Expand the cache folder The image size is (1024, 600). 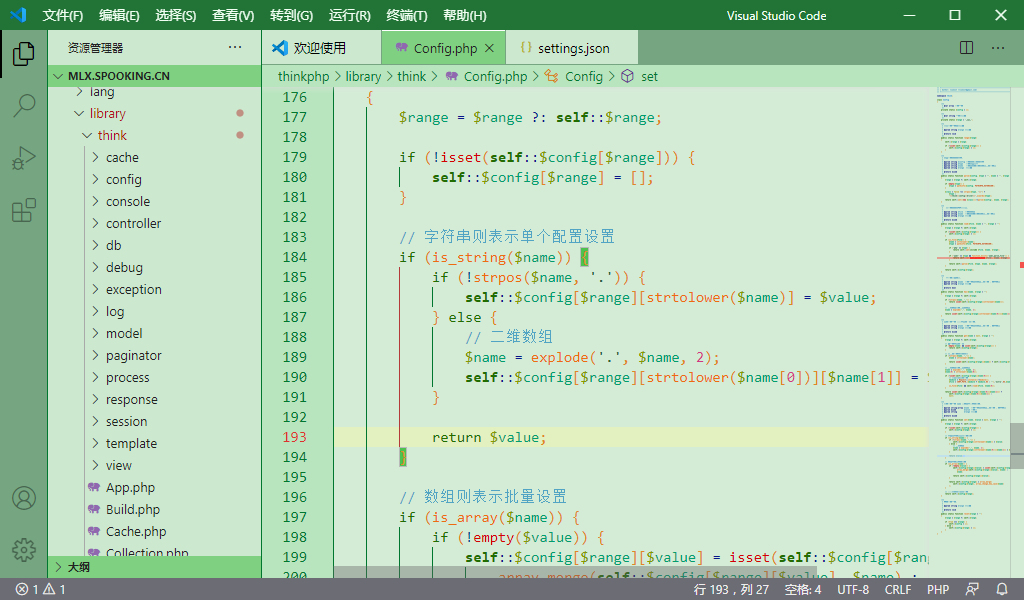coord(155,157)
